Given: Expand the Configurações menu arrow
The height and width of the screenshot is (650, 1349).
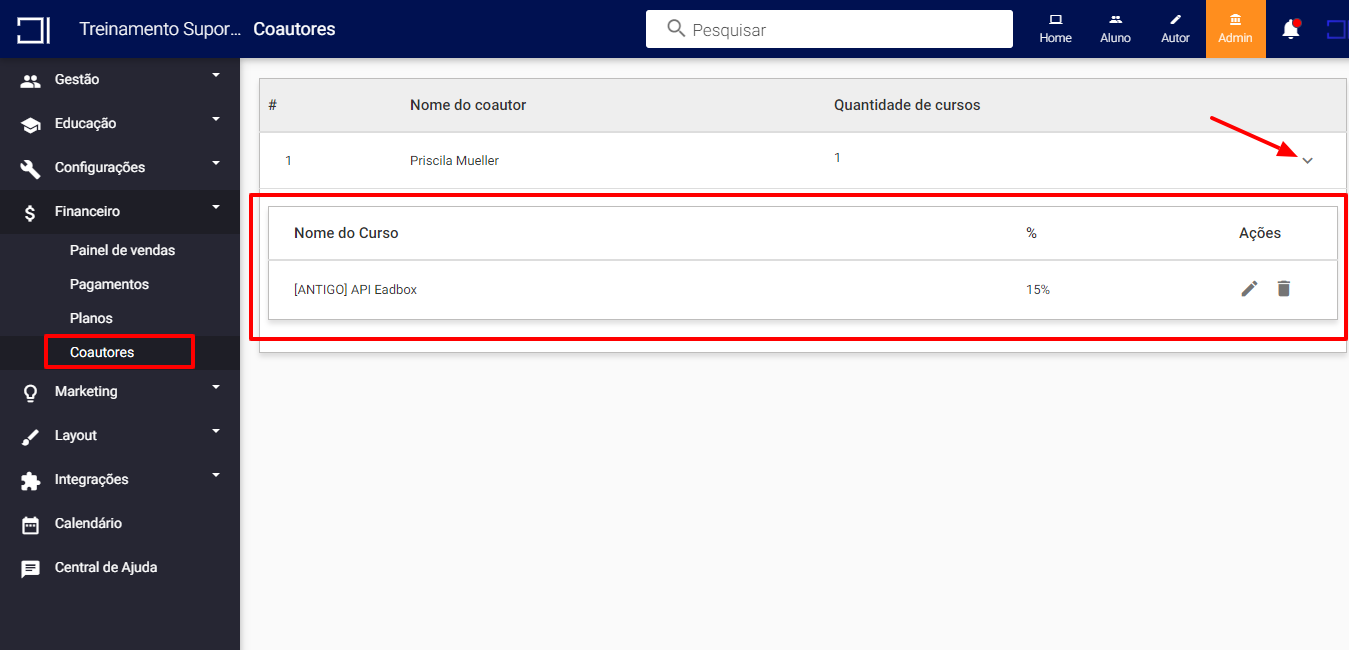Looking at the screenshot, I should 216,163.
